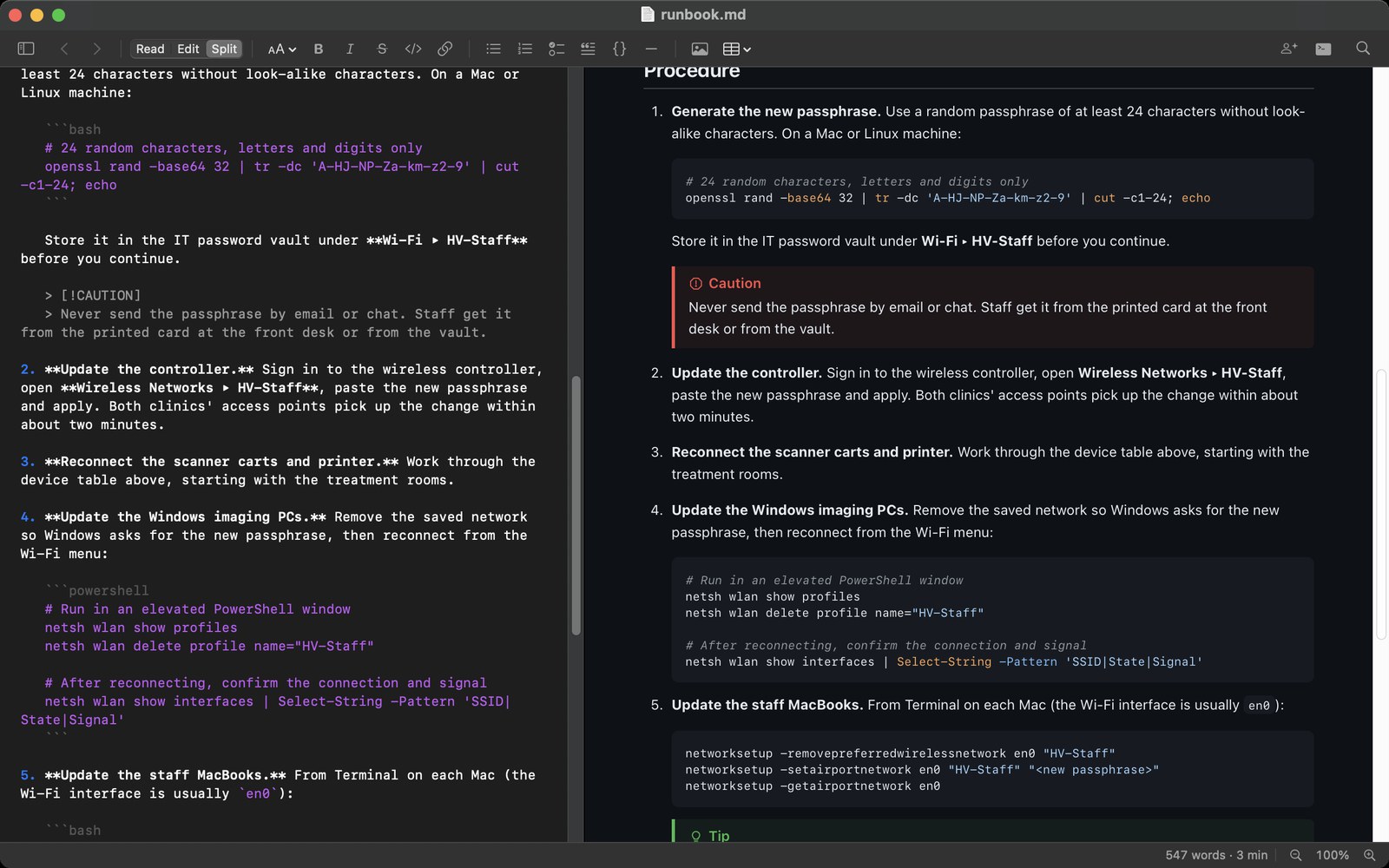The image size is (1389, 868).
Task: Apply bold formatting
Action: [x=319, y=49]
